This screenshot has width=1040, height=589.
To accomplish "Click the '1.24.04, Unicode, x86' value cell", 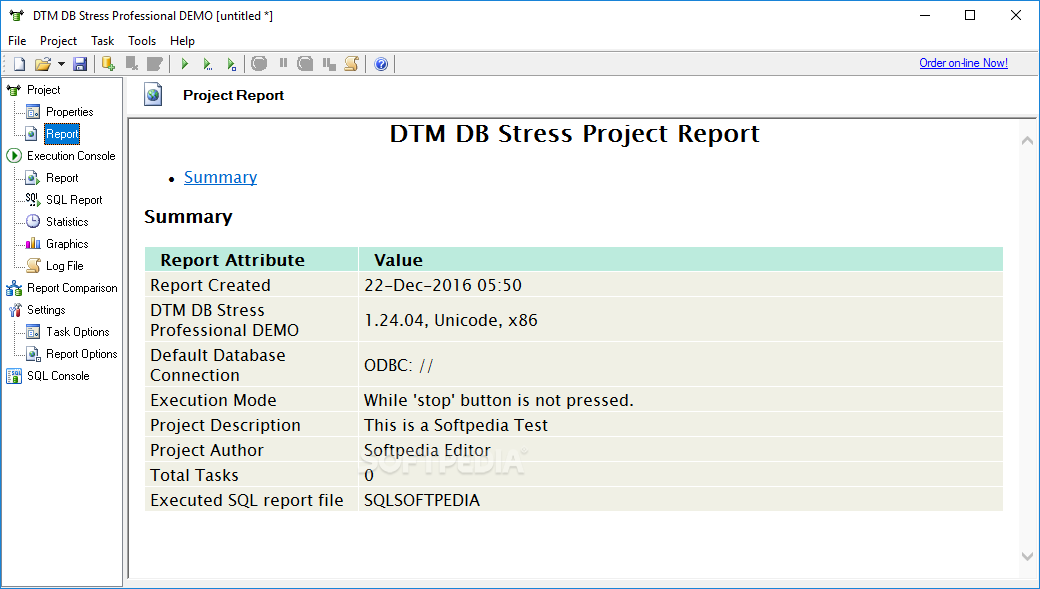I will click(681, 320).
